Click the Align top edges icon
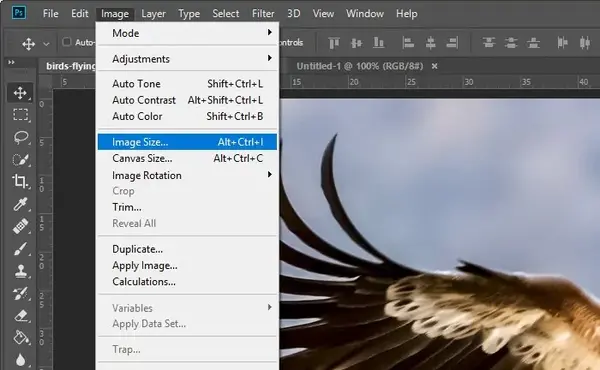600x370 pixels. click(x=334, y=43)
